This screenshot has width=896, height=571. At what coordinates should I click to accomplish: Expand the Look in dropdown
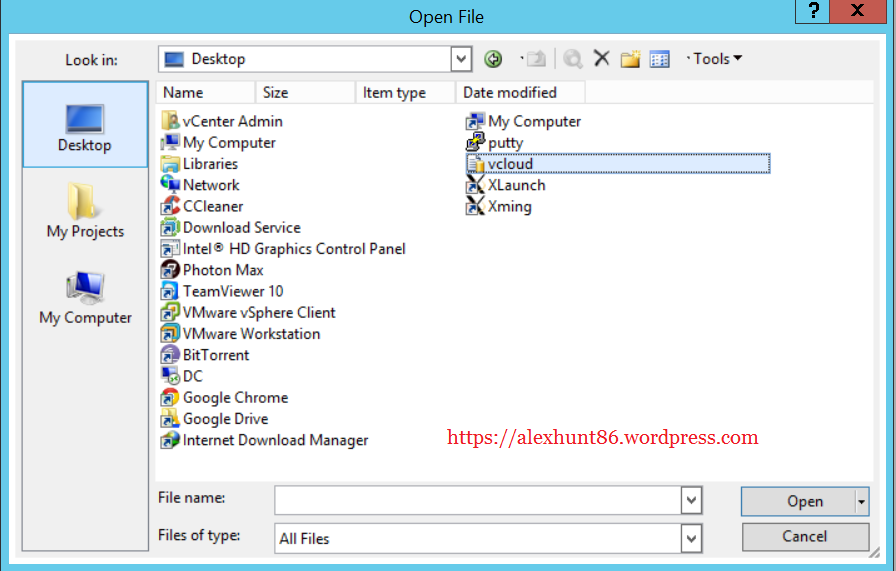point(461,59)
